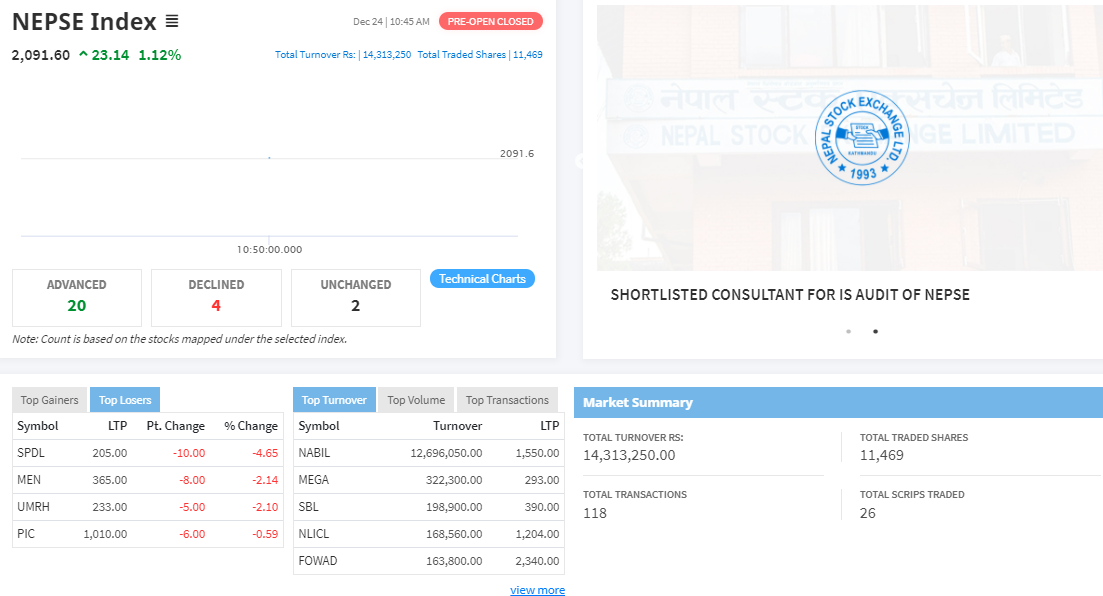Select the second carousel dot
The image size is (1103, 596).
tap(875, 331)
